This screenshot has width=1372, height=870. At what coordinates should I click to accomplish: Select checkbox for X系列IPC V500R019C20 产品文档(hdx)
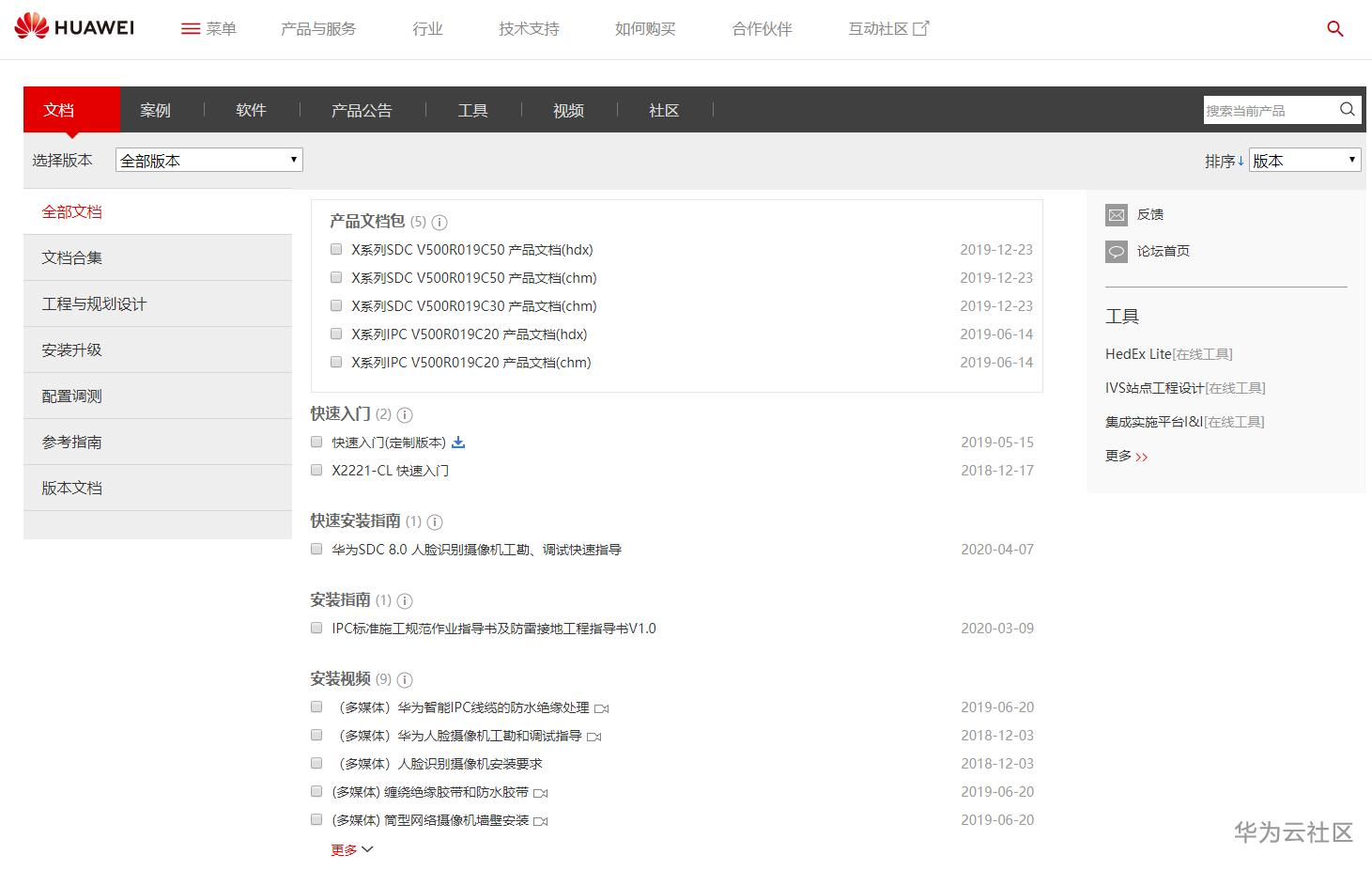pos(336,334)
